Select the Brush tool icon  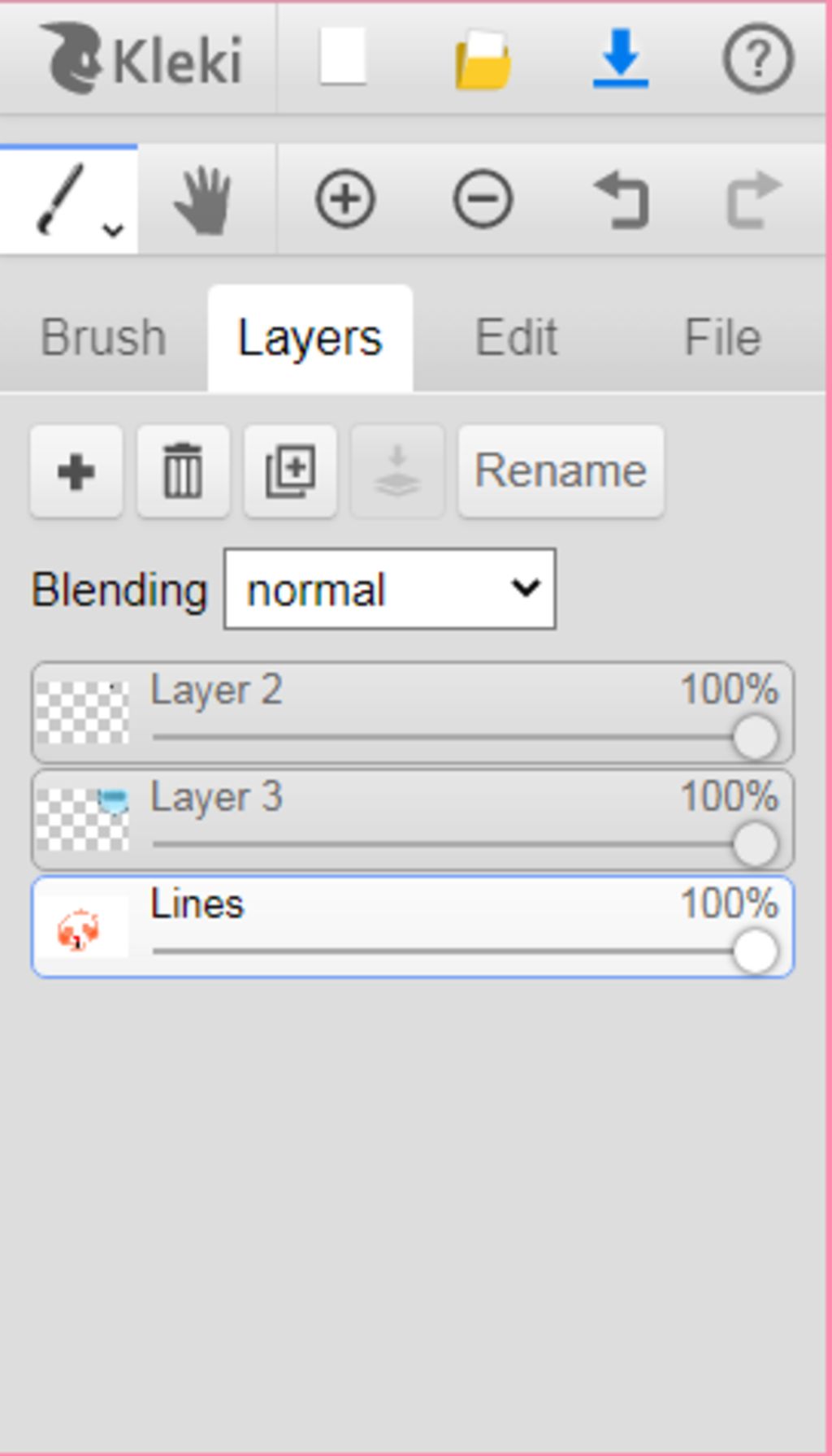[x=60, y=199]
